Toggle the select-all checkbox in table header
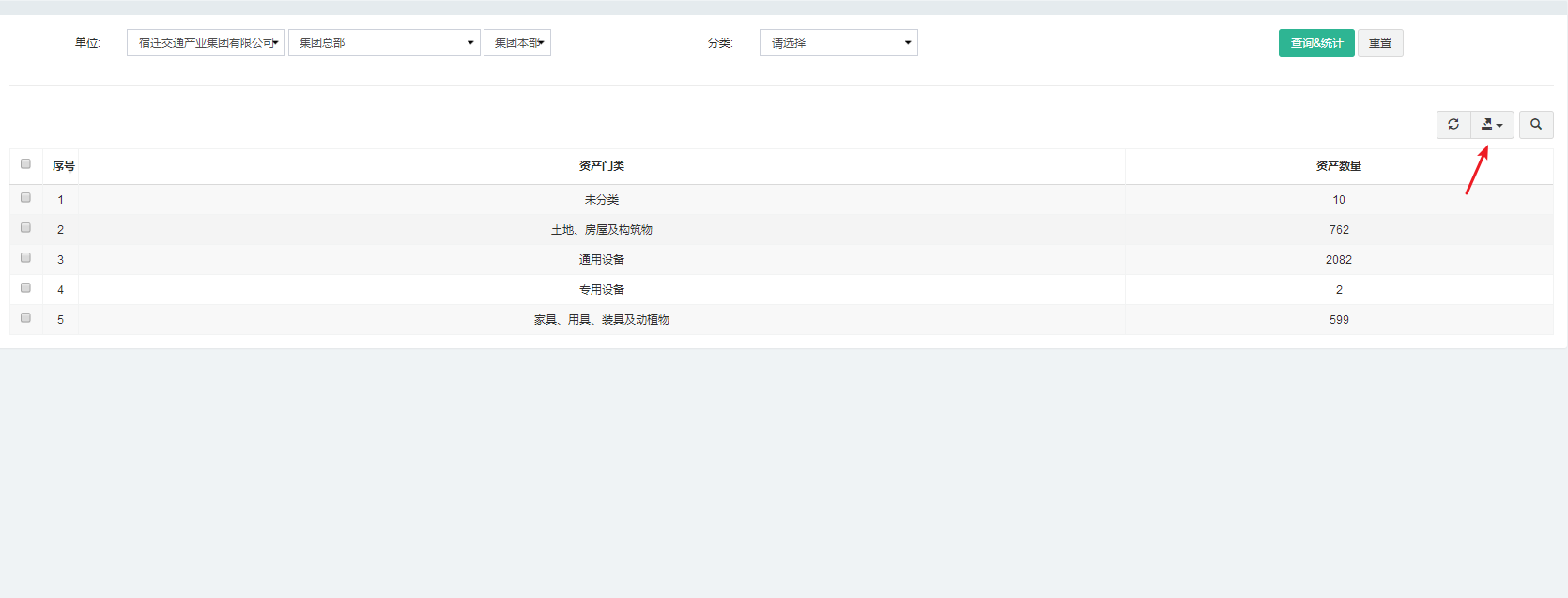 point(25,164)
